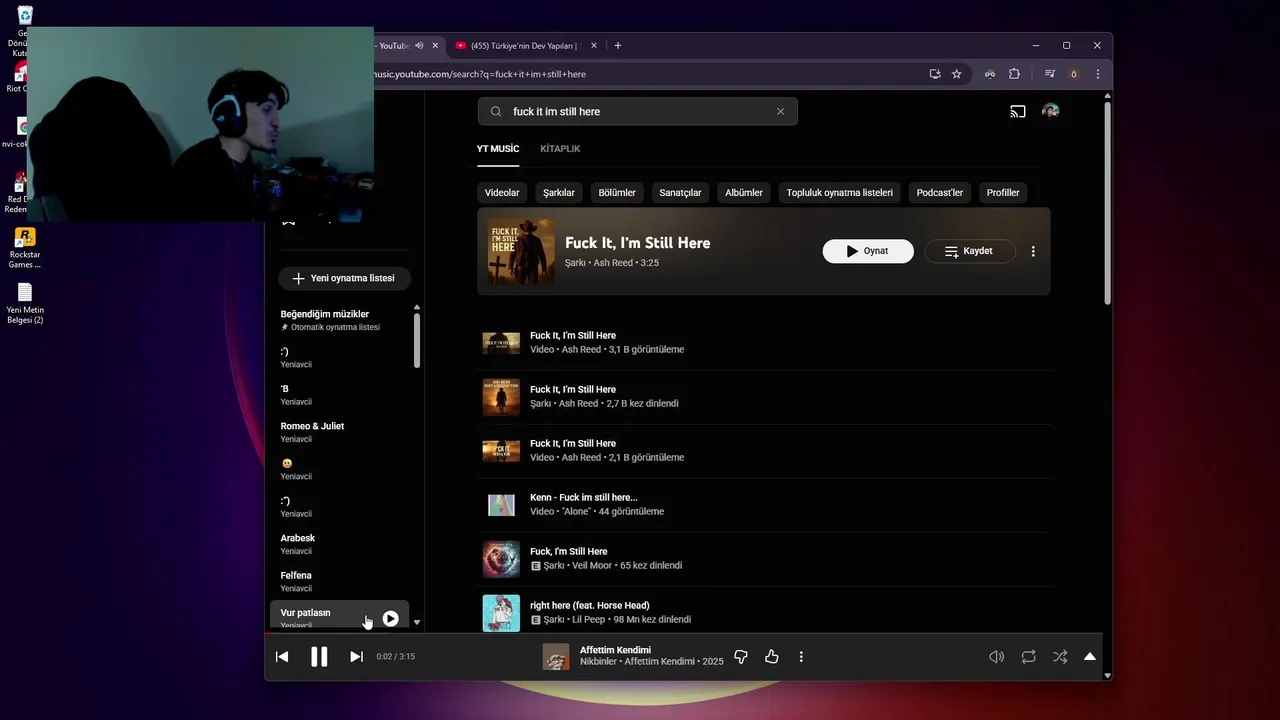Click the install app icon in address bar

tap(934, 74)
